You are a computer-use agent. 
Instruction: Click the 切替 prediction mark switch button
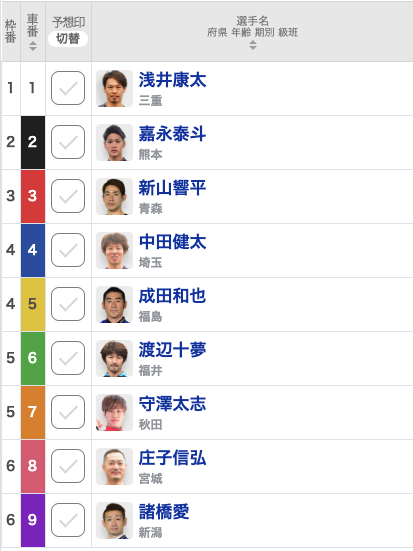click(68, 39)
